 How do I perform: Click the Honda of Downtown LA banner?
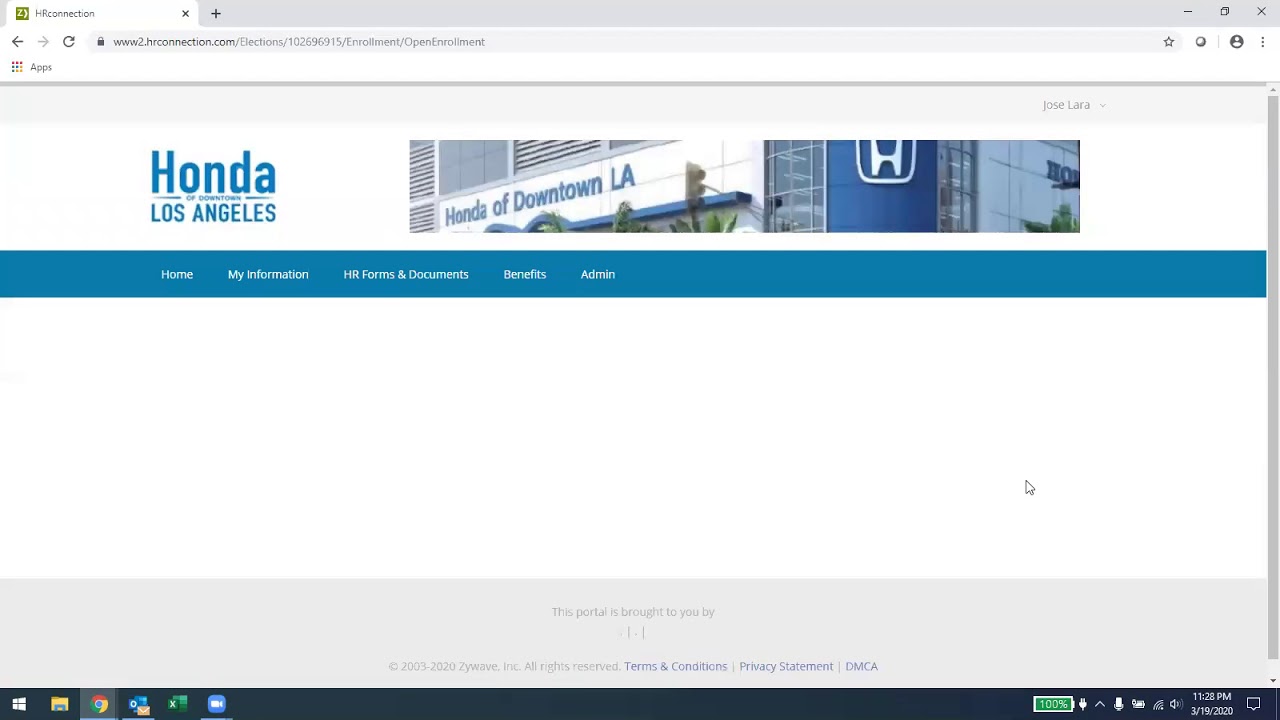[x=744, y=186]
